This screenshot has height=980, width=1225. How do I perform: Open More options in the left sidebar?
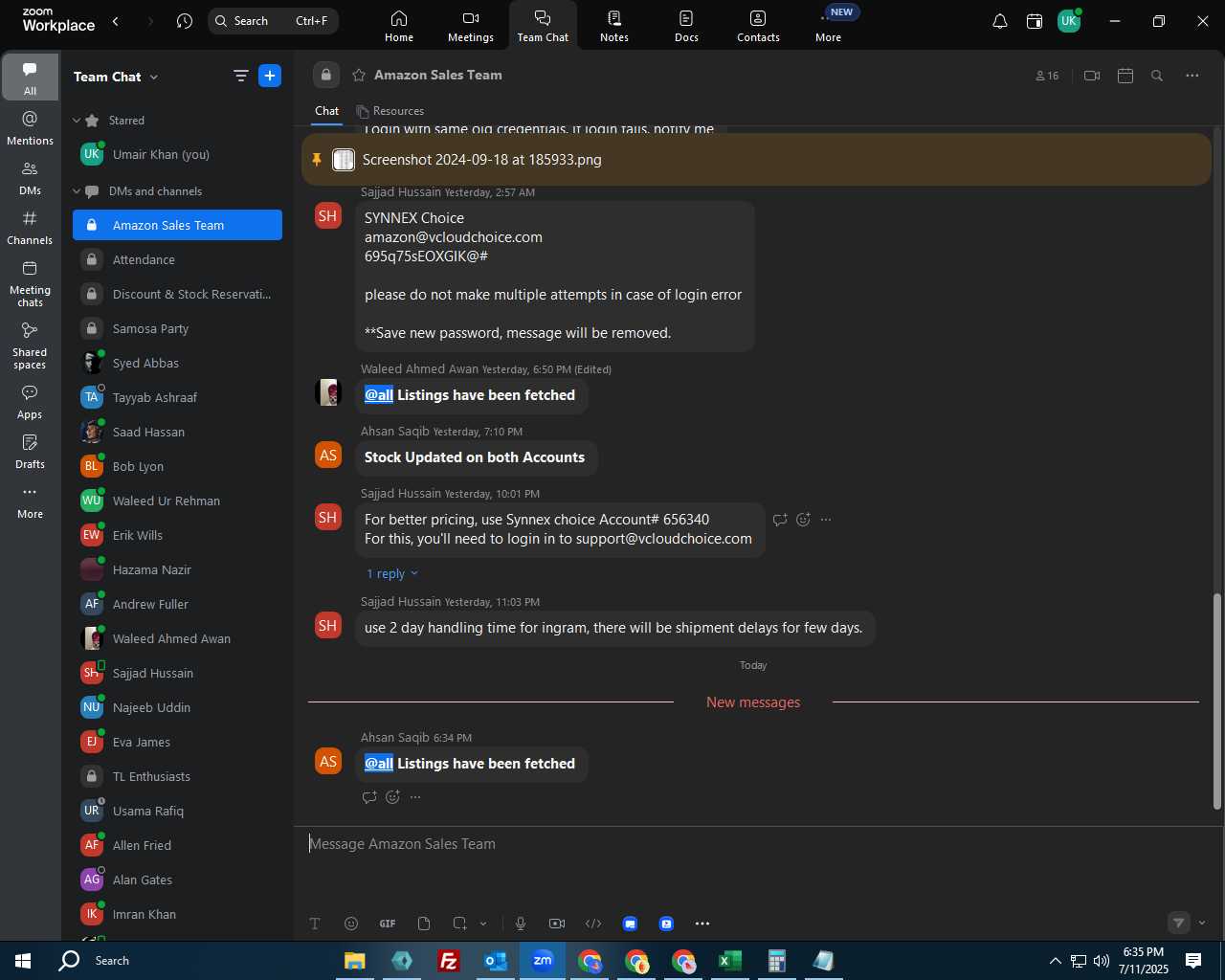click(30, 501)
